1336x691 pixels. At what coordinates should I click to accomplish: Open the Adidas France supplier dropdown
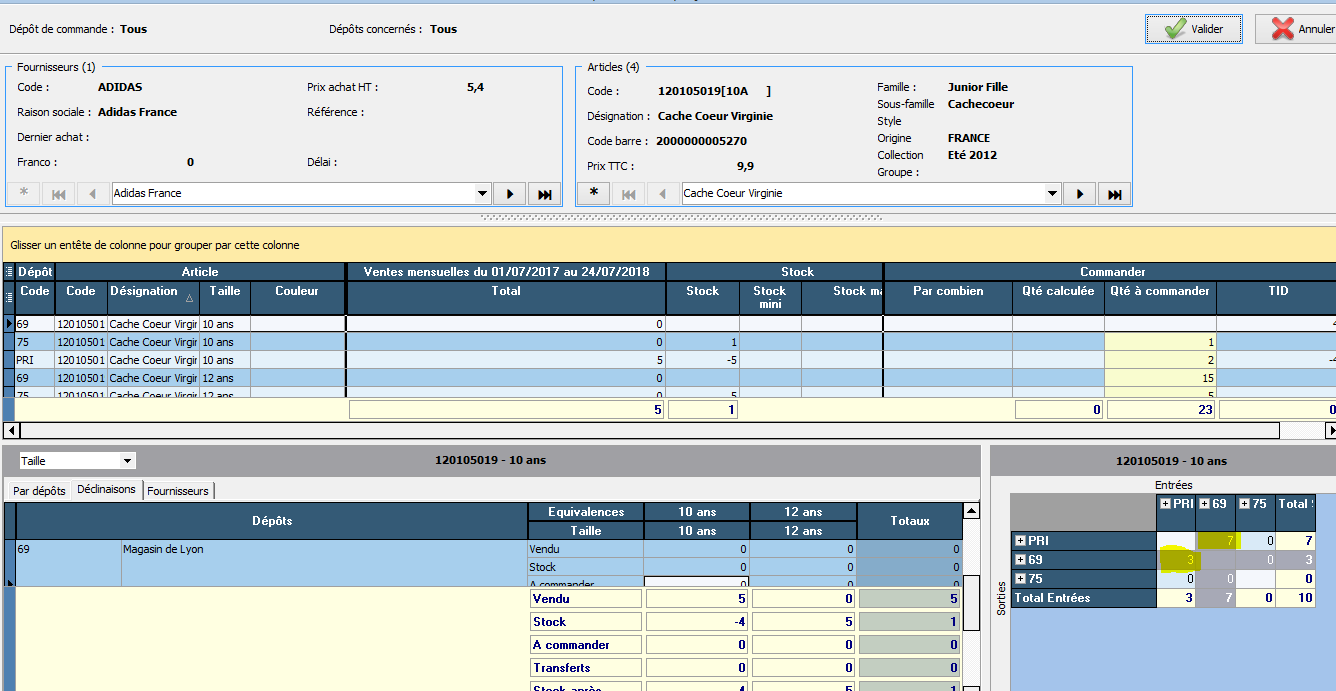click(x=482, y=194)
